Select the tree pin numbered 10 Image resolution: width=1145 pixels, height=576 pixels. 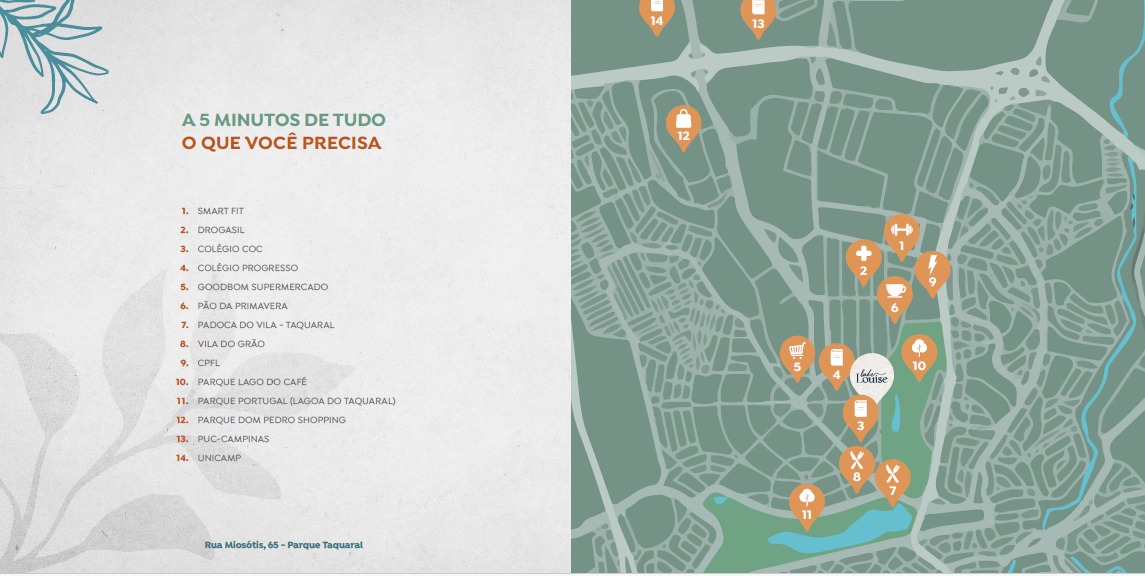[x=918, y=355]
